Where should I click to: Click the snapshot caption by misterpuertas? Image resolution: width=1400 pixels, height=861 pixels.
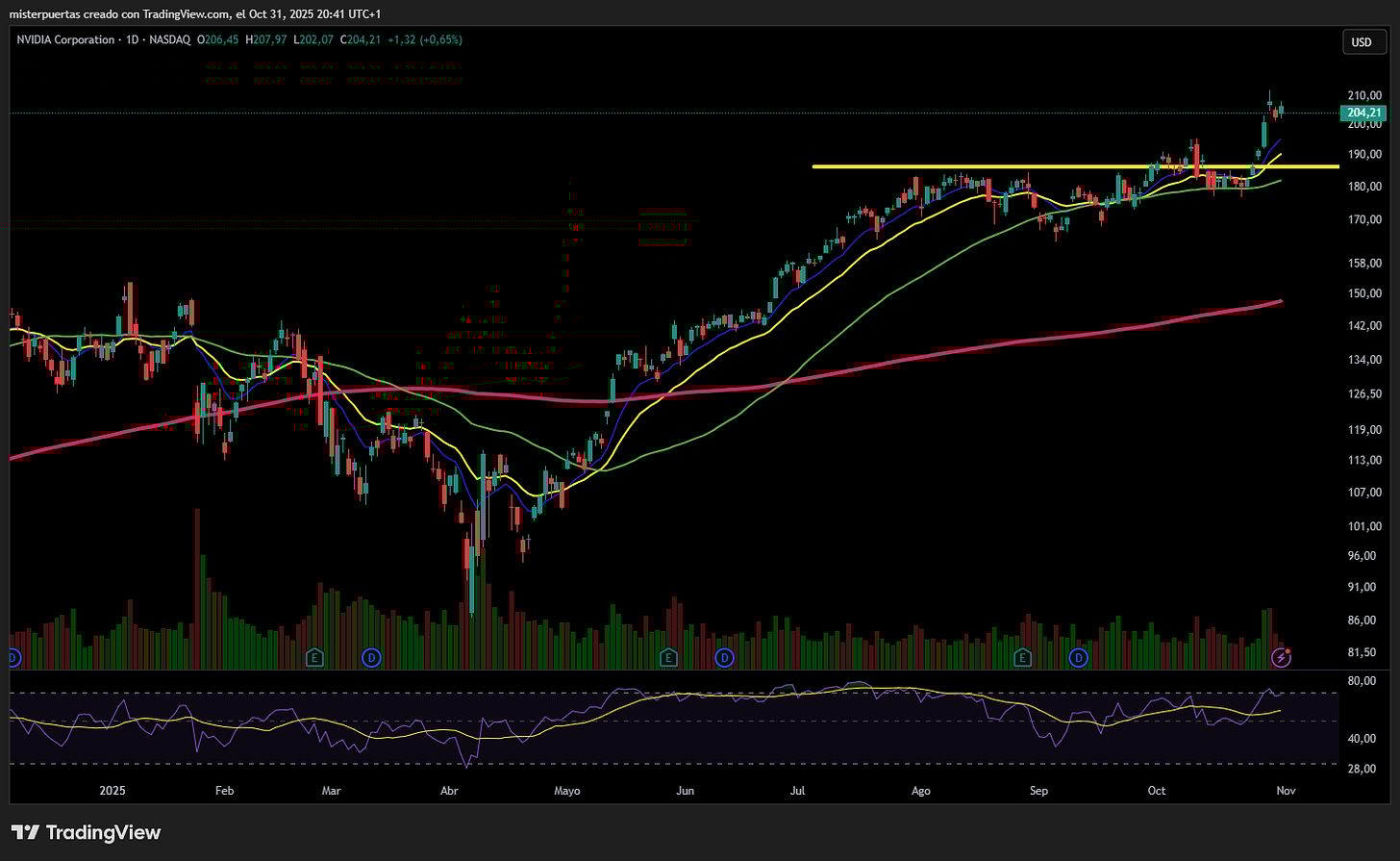click(x=195, y=13)
